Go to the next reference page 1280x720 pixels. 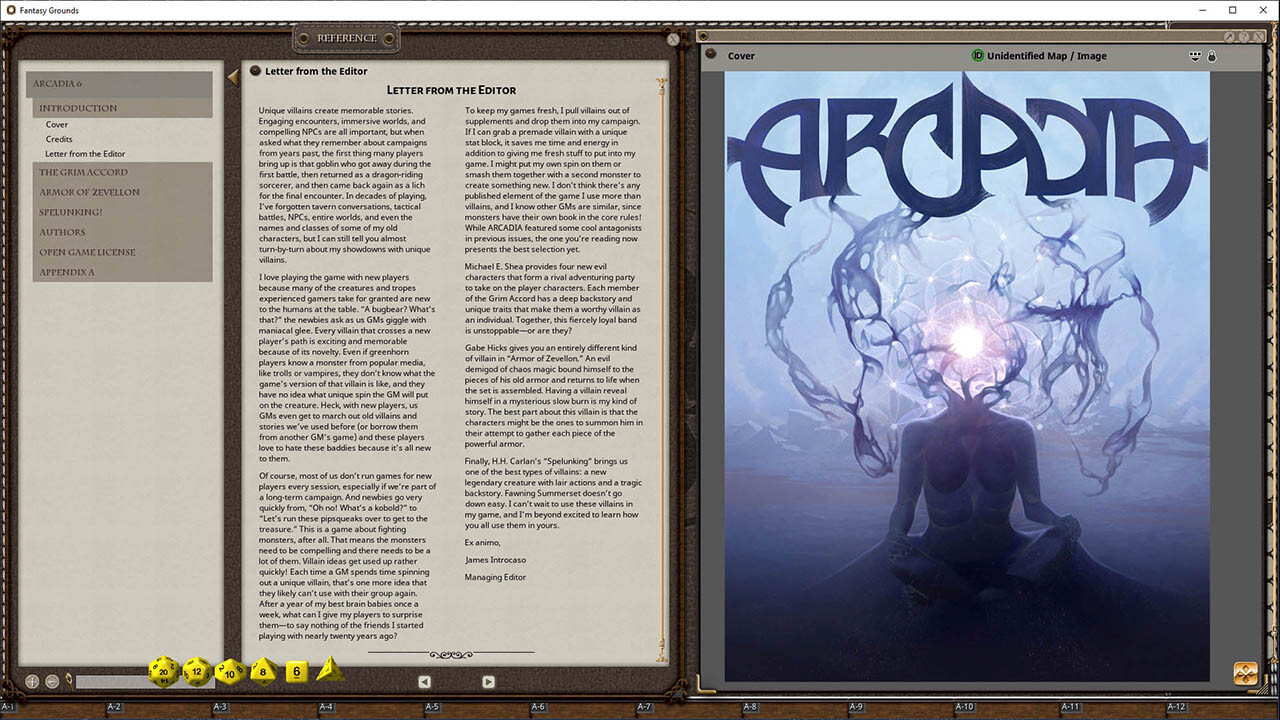pos(488,681)
